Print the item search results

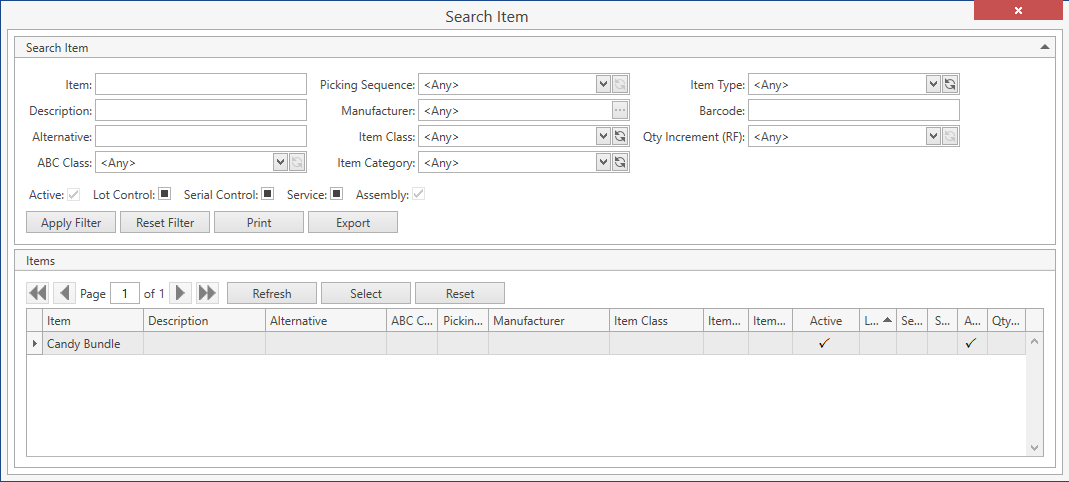[x=259, y=222]
